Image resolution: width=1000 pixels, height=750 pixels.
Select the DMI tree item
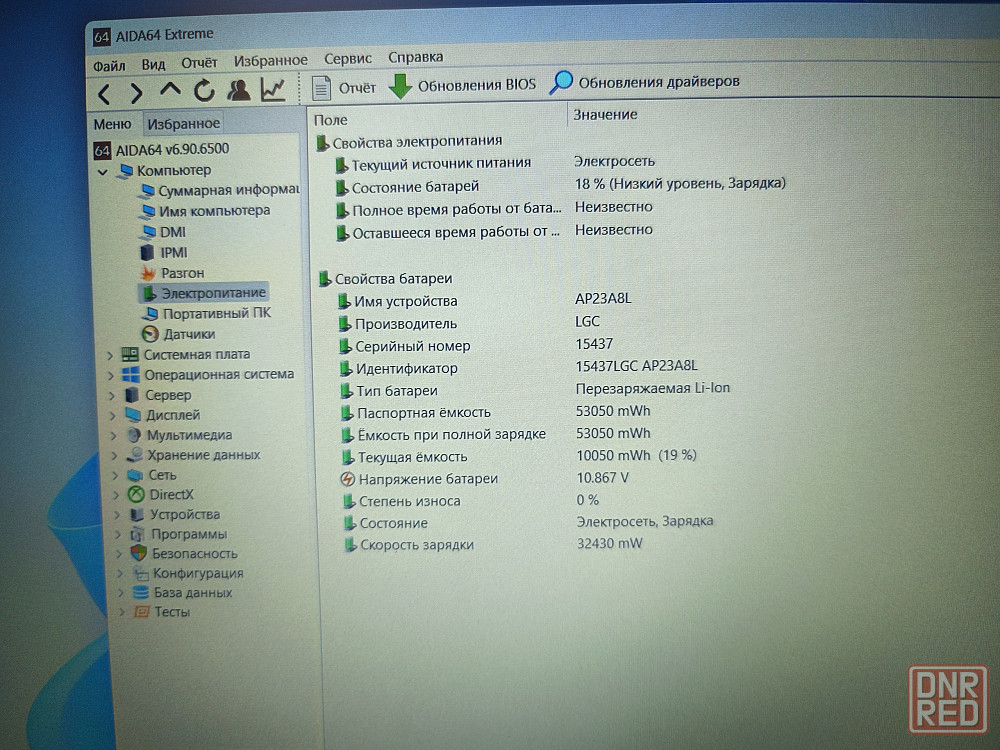point(163,232)
